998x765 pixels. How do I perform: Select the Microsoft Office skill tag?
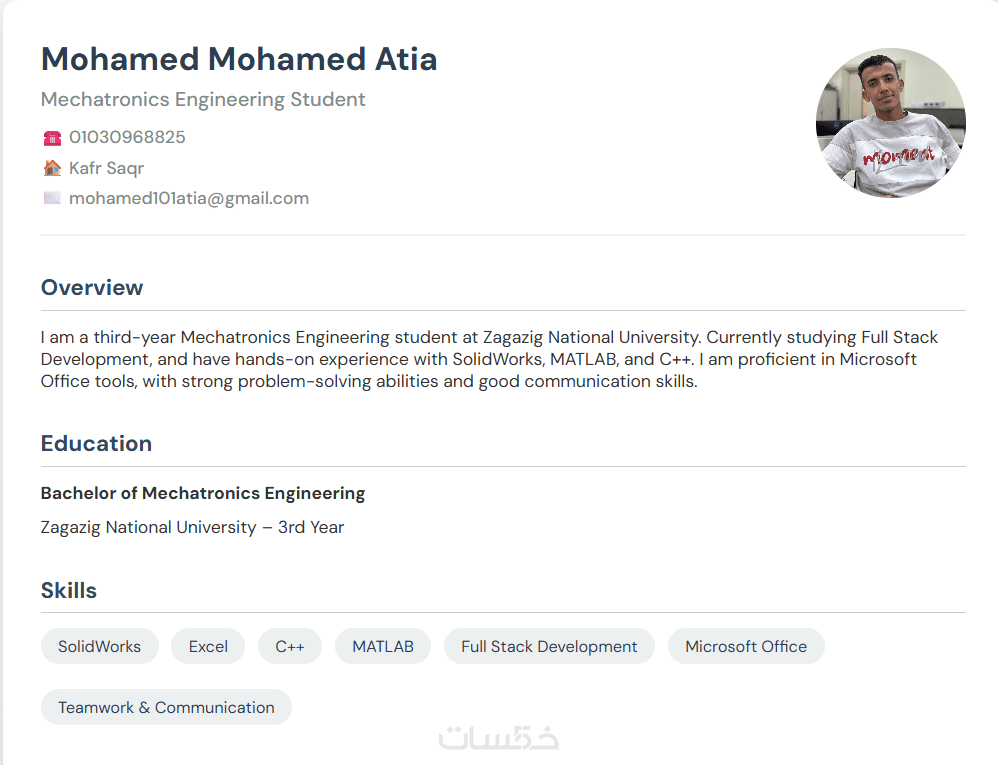[746, 646]
